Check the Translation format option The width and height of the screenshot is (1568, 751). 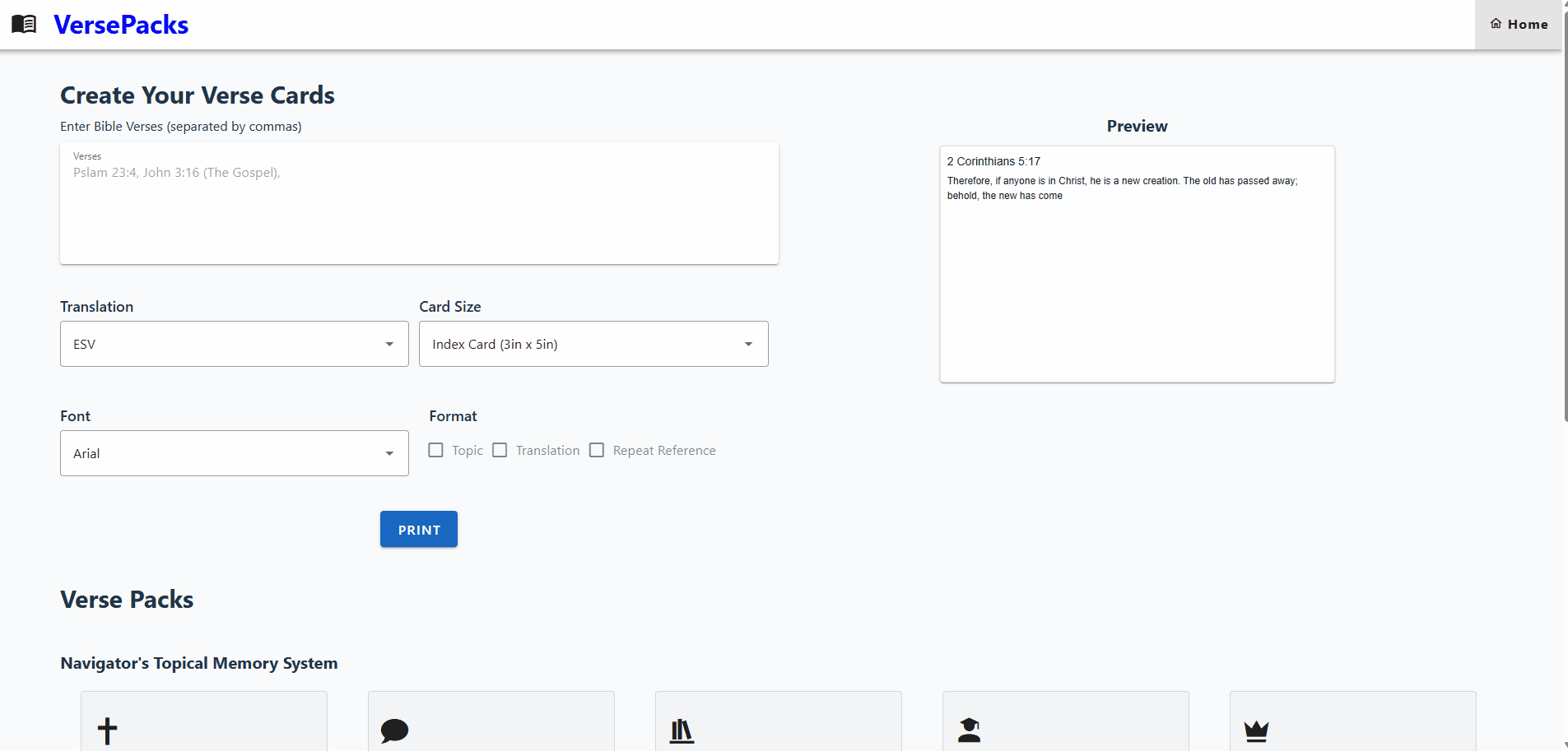tap(500, 450)
